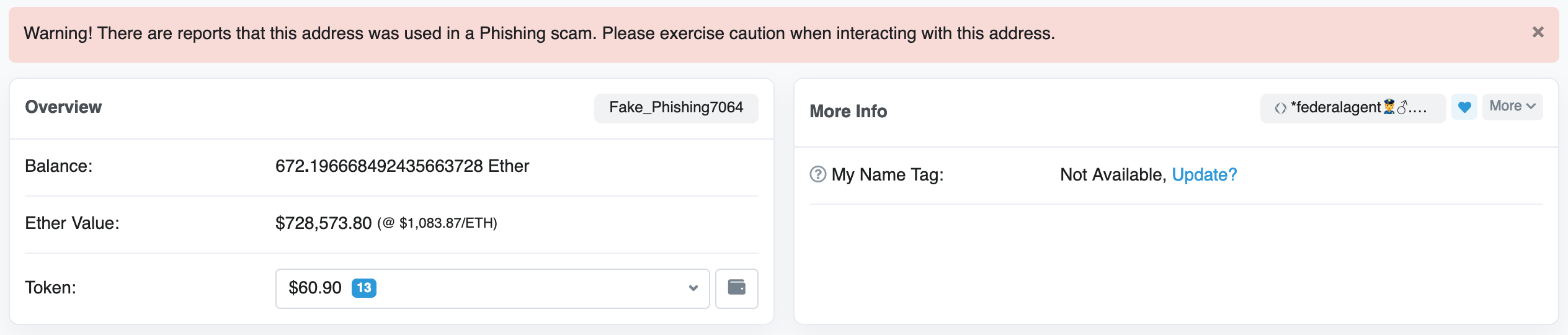The image size is (1568, 335).
Task: Click the Not Available name tag text
Action: pos(1112,175)
